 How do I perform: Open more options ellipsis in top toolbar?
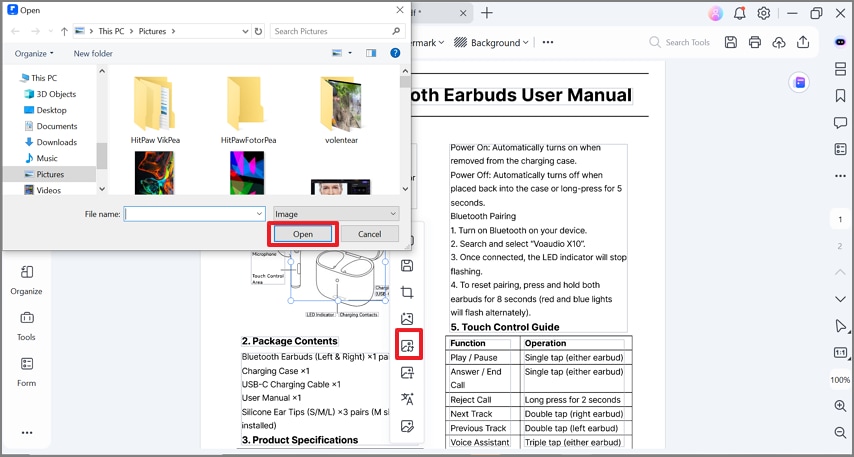click(x=548, y=42)
